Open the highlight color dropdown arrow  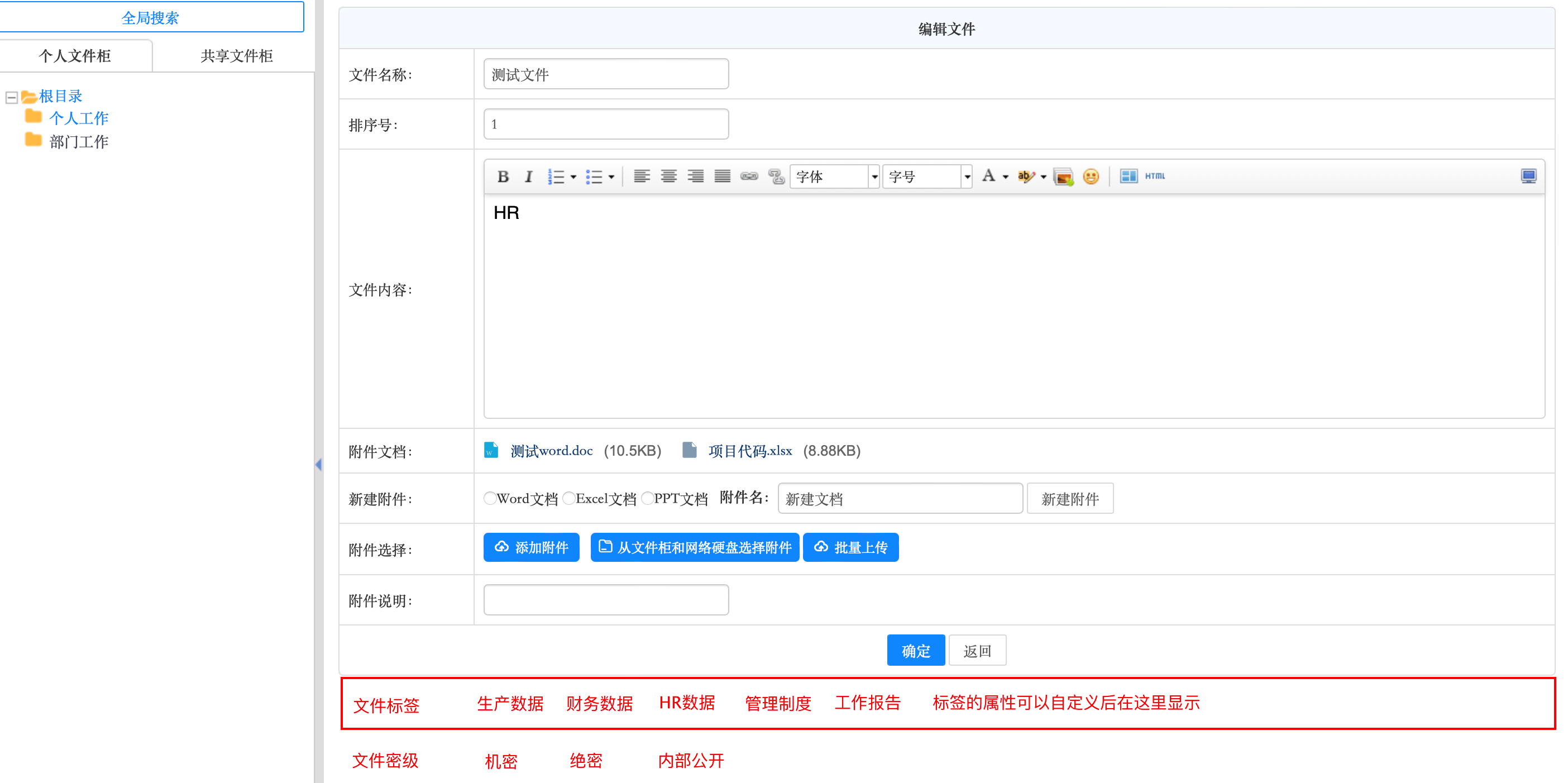coord(1044,177)
